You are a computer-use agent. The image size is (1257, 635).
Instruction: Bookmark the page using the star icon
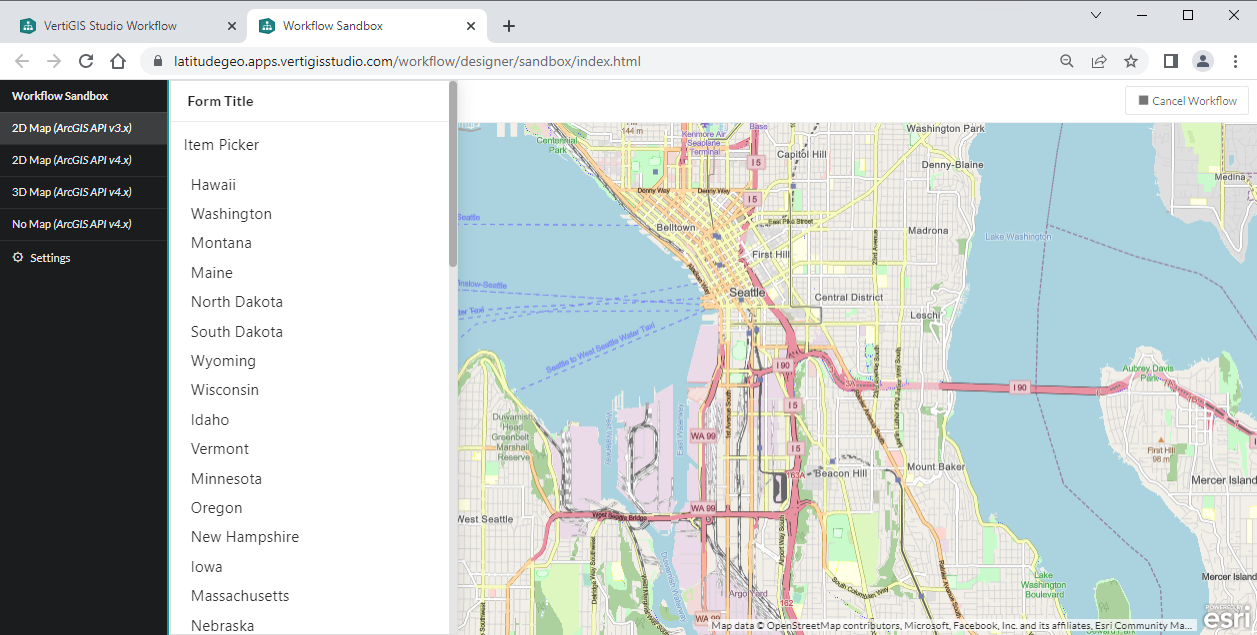tap(1131, 61)
